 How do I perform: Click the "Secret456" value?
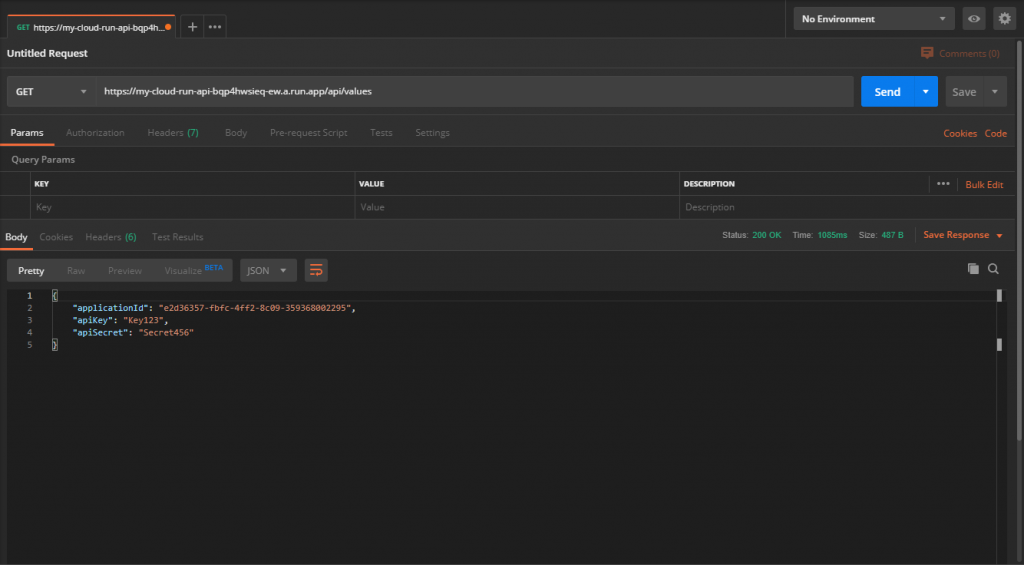pos(166,332)
